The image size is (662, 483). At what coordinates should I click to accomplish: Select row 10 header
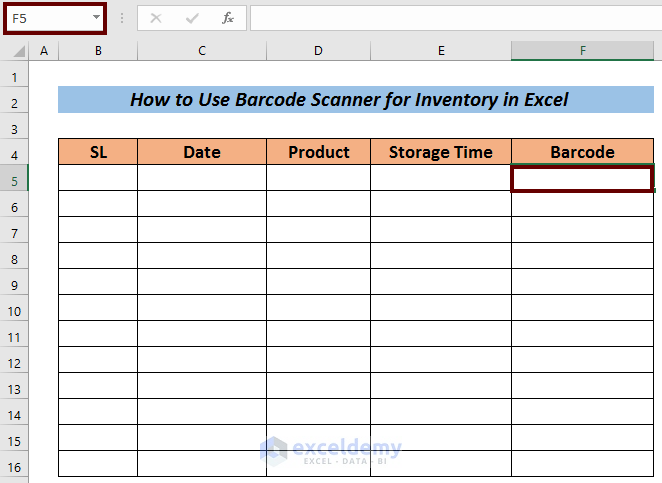15,308
